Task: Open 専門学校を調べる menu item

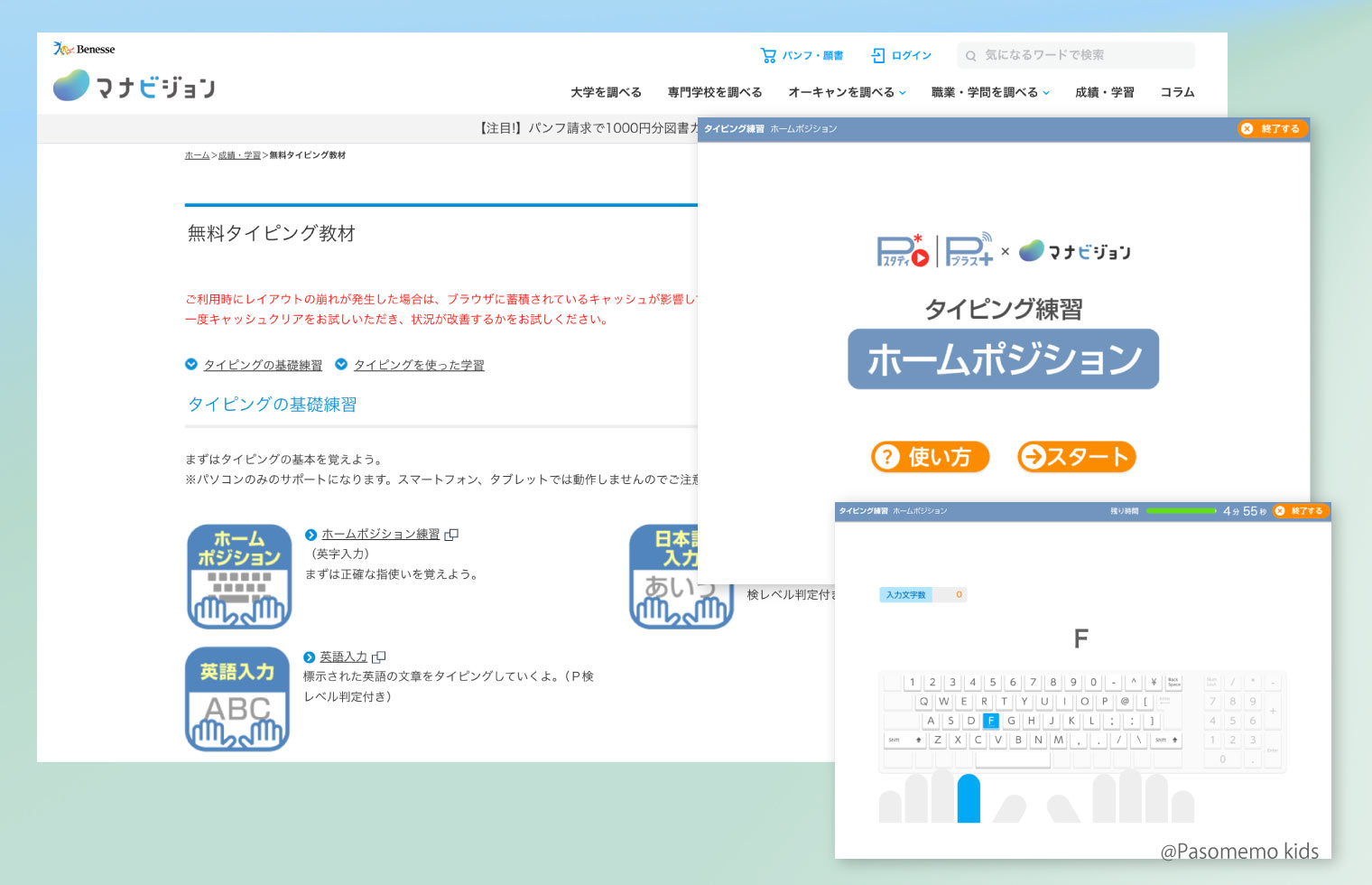Action: (x=715, y=92)
